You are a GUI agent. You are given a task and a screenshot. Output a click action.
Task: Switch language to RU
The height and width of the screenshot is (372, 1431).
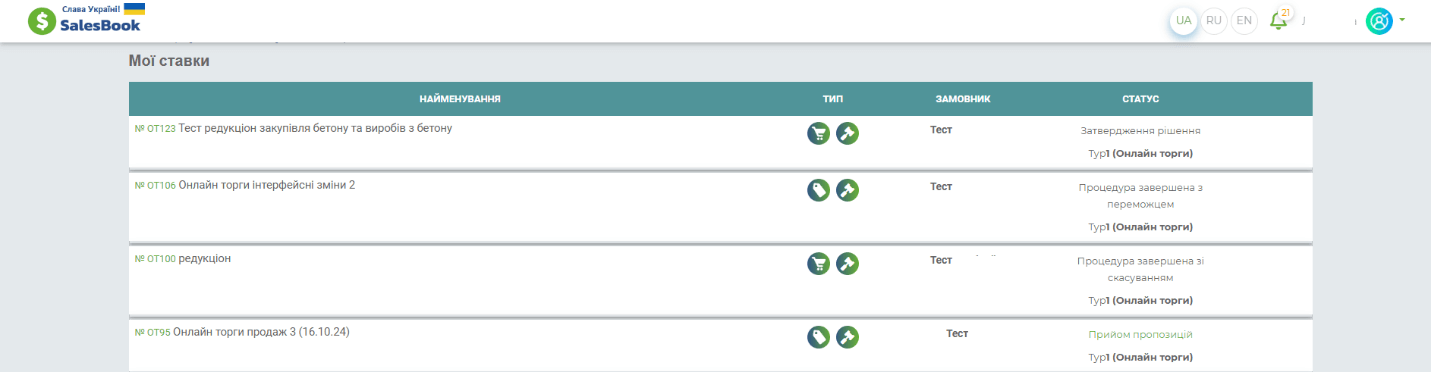(x=1214, y=21)
